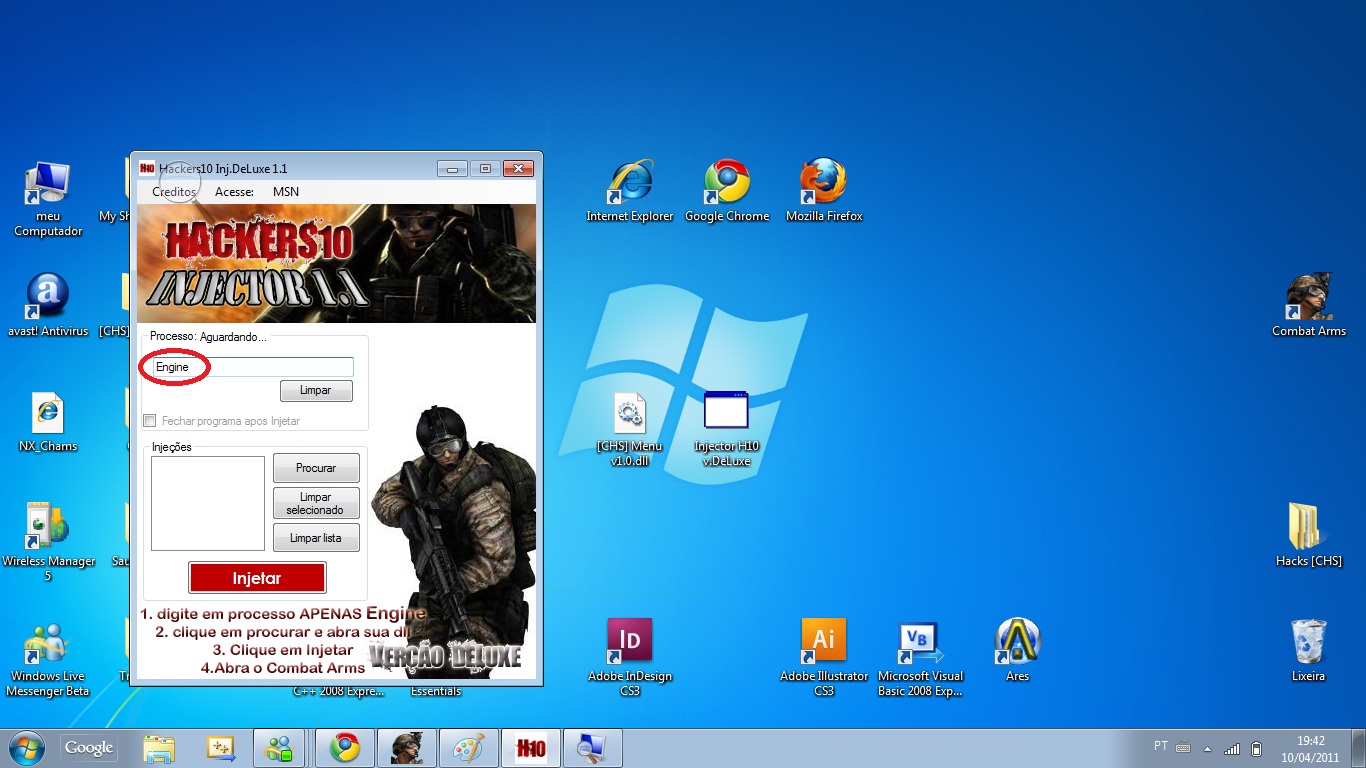Open the Creditos menu
The width and height of the screenshot is (1366, 768).
174,192
